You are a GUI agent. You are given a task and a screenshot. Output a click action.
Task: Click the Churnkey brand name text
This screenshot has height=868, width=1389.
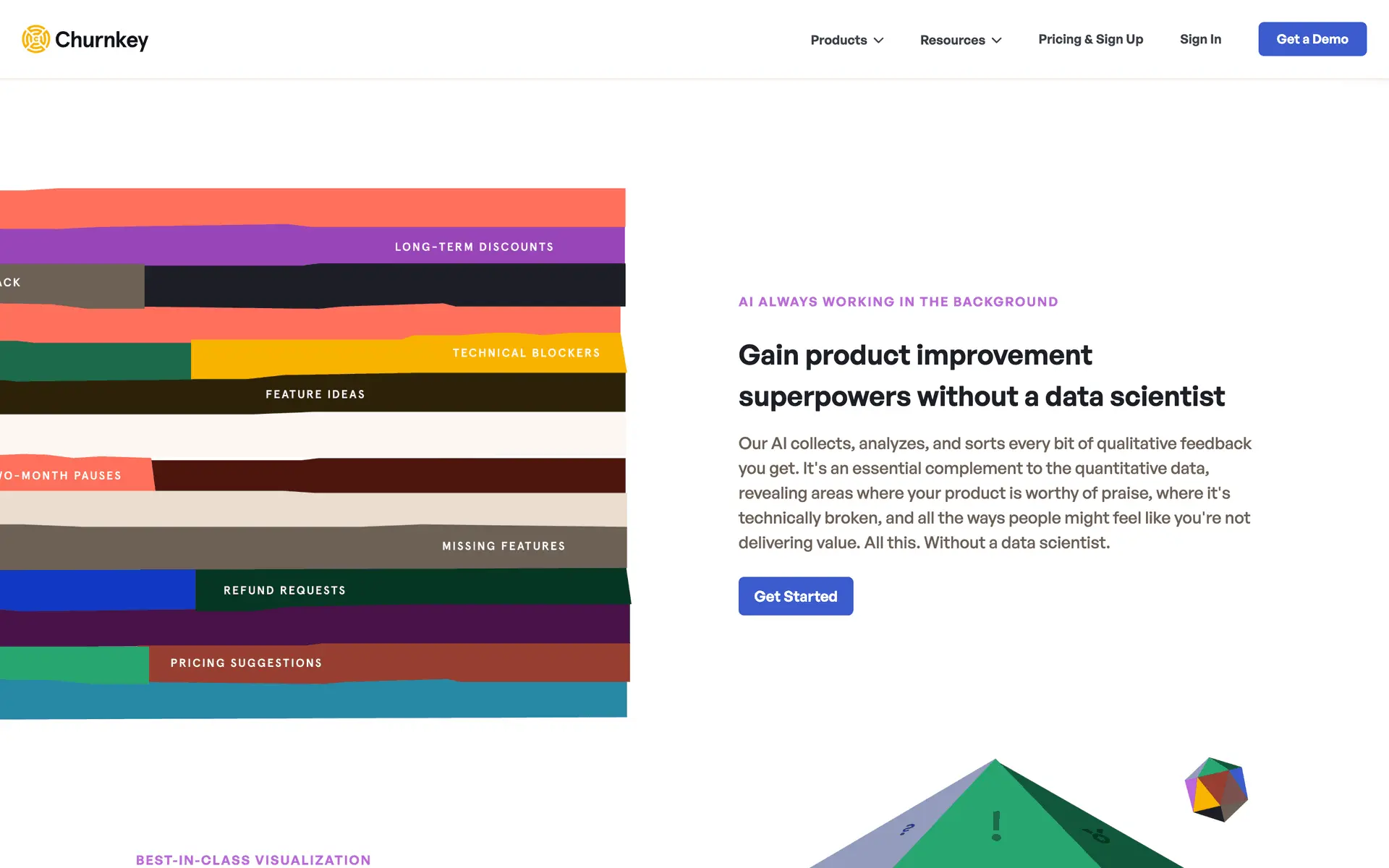(x=102, y=40)
